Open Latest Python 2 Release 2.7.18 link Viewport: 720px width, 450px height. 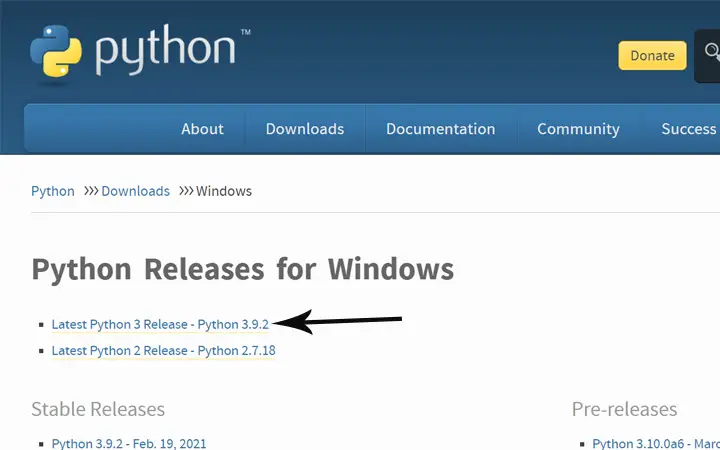[x=163, y=351]
